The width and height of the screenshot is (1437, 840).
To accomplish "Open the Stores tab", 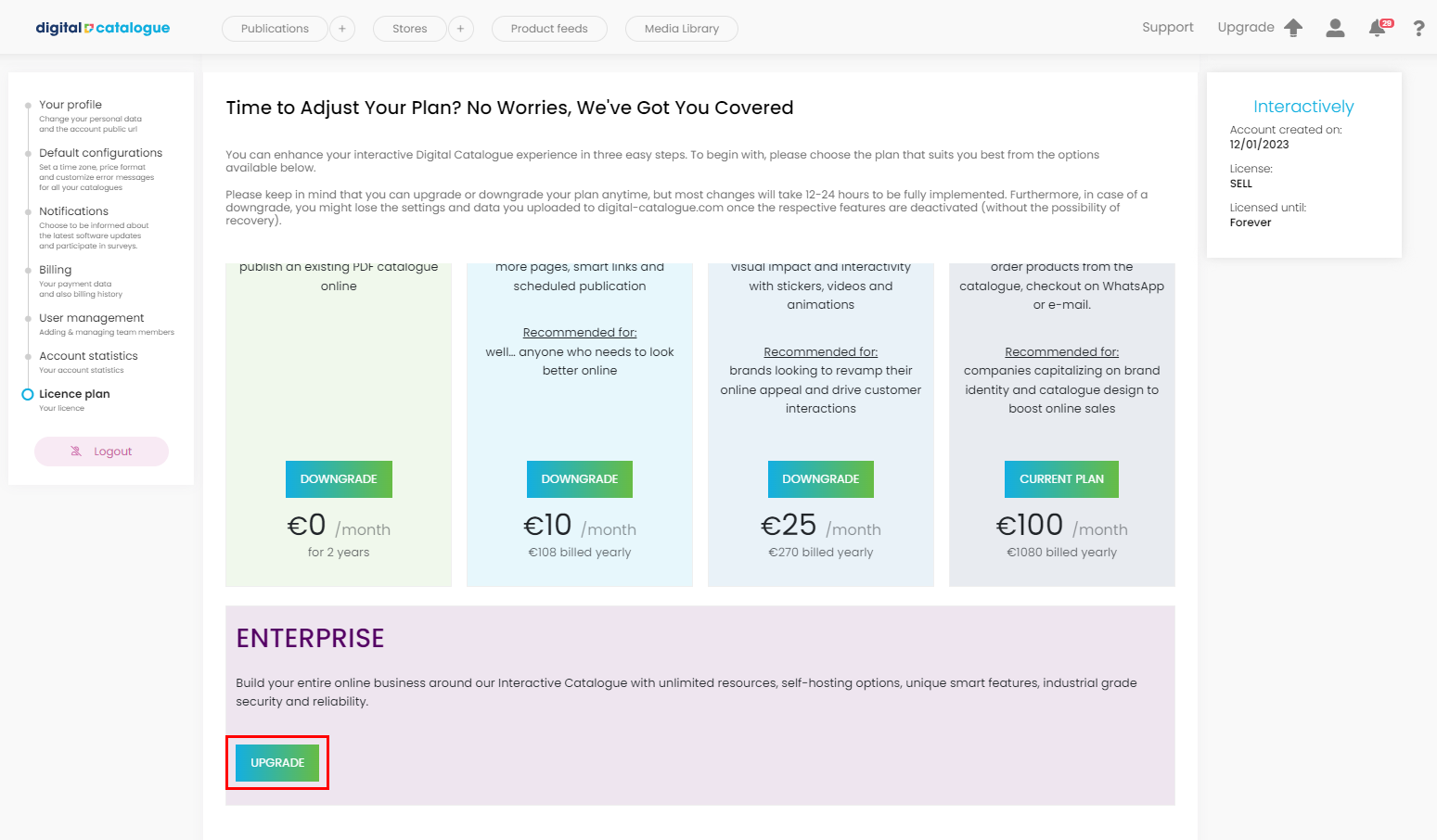I will pyautogui.click(x=409, y=29).
